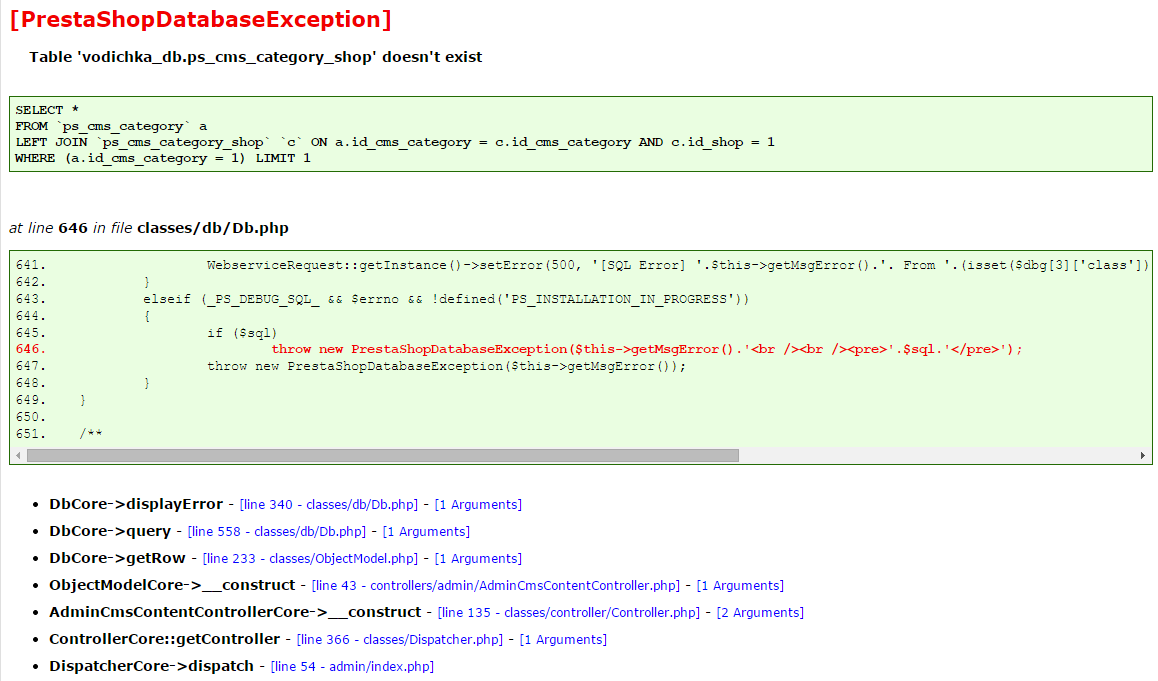Click code line 647 throw new PrestaShopDatabaseException

[351, 366]
